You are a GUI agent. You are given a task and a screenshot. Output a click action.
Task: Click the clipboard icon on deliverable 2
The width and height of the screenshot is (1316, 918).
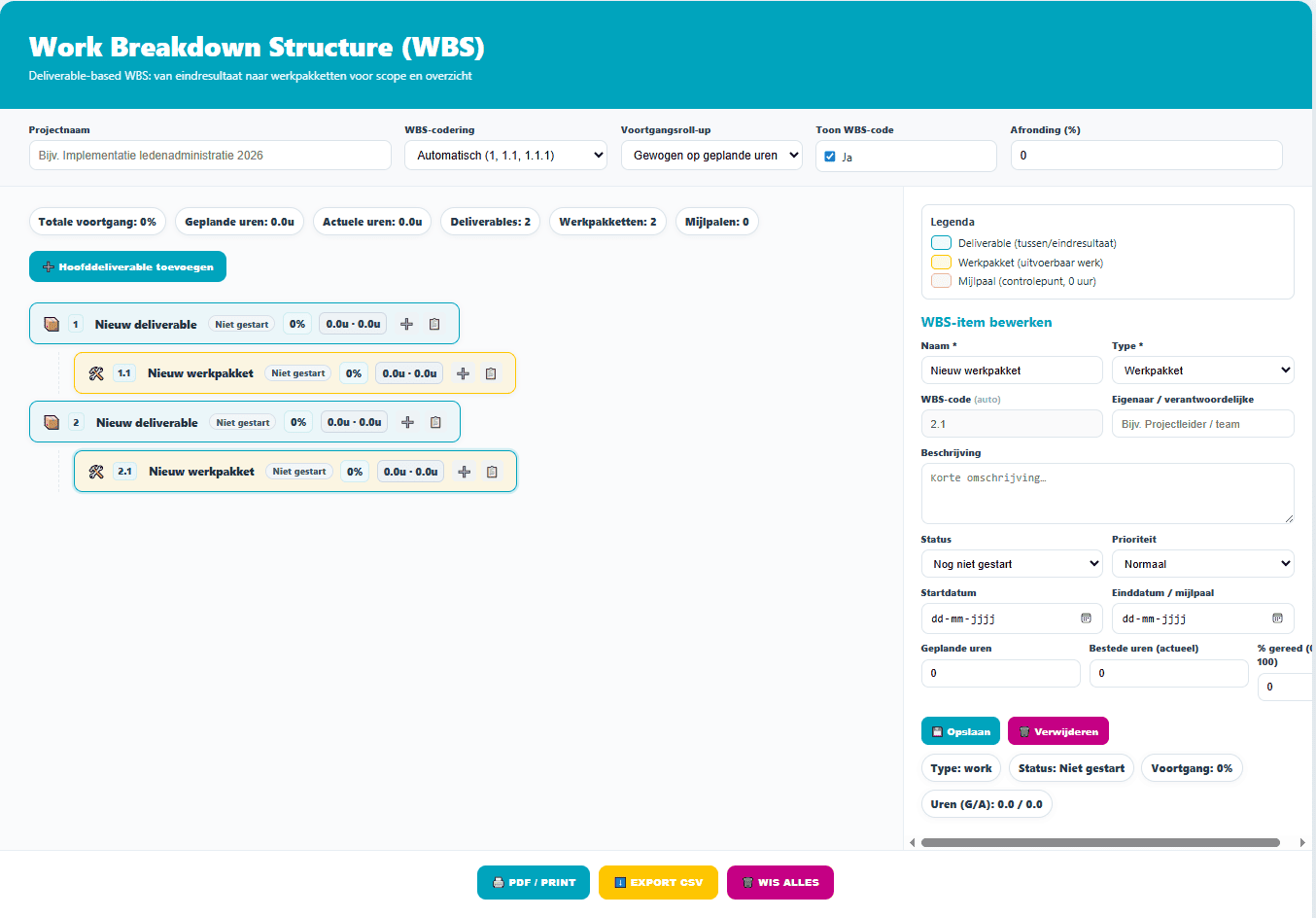(433, 421)
